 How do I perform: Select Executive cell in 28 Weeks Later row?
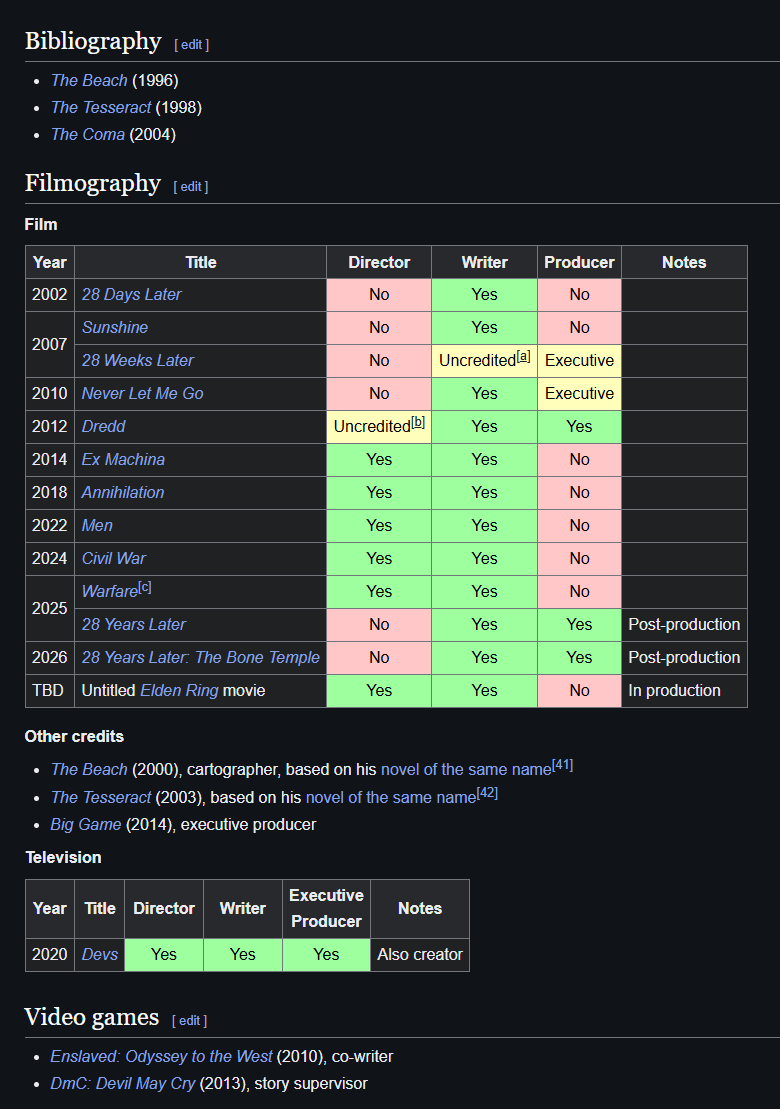579,360
